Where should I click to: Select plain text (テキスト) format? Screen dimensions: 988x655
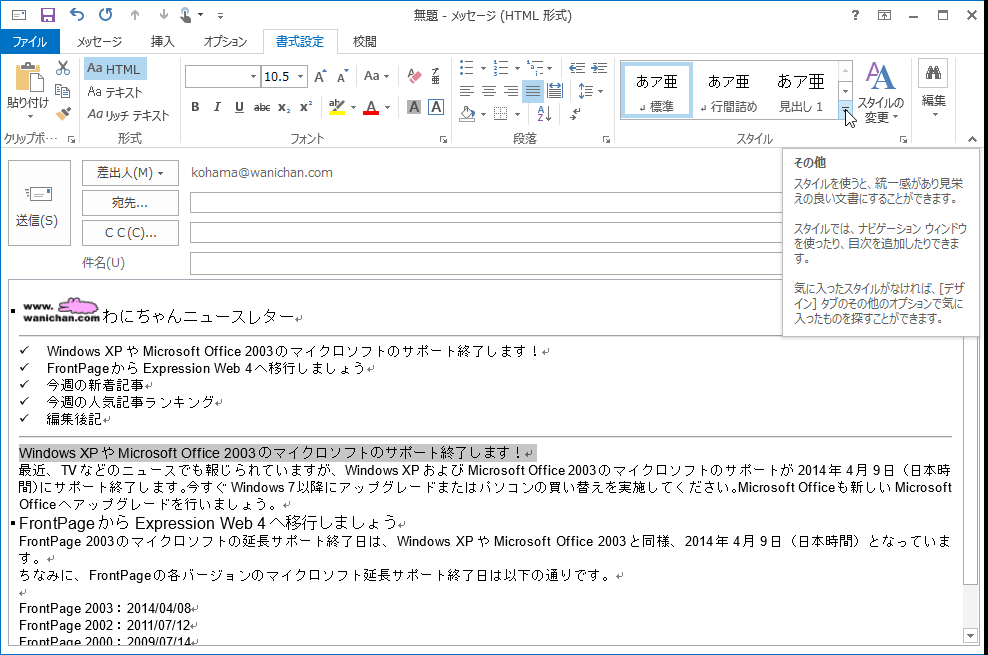click(x=115, y=92)
